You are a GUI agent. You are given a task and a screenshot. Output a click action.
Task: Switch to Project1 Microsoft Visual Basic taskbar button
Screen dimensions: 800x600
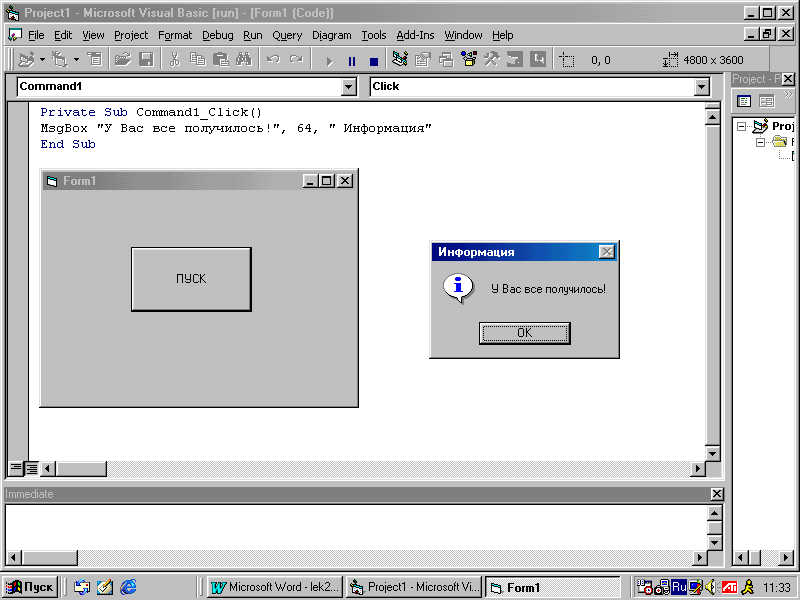tap(414, 587)
